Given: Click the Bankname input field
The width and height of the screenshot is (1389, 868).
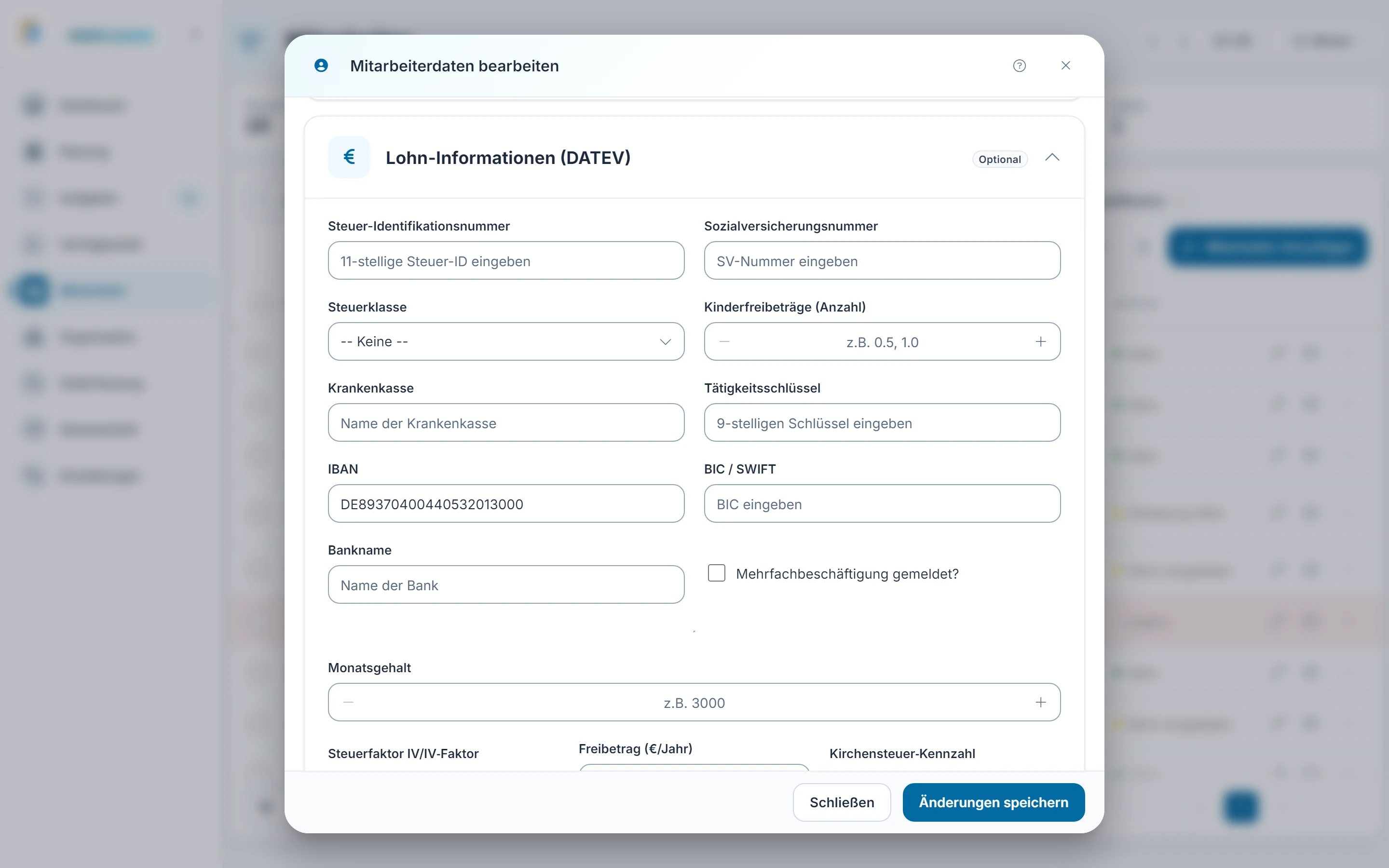Looking at the screenshot, I should click(x=505, y=584).
